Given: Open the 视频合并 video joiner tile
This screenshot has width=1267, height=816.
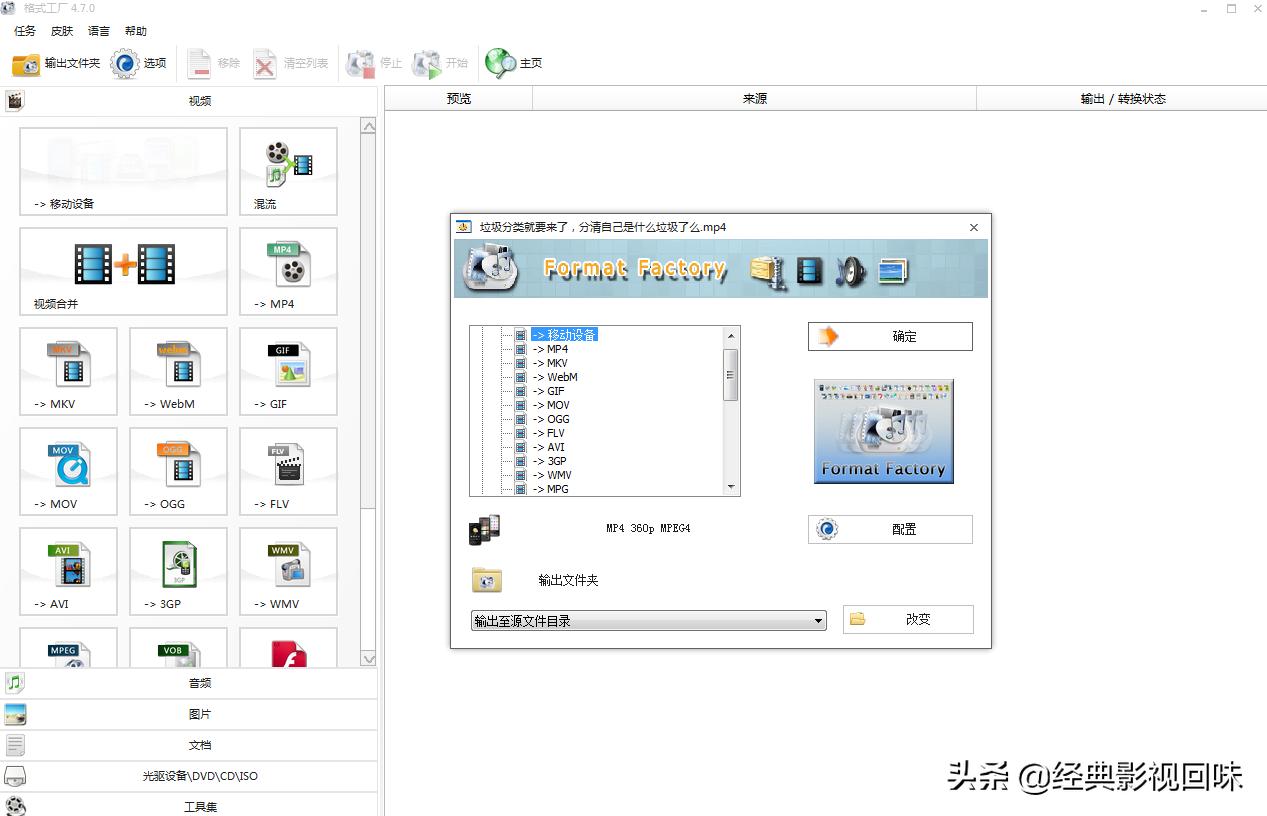Looking at the screenshot, I should [x=123, y=271].
